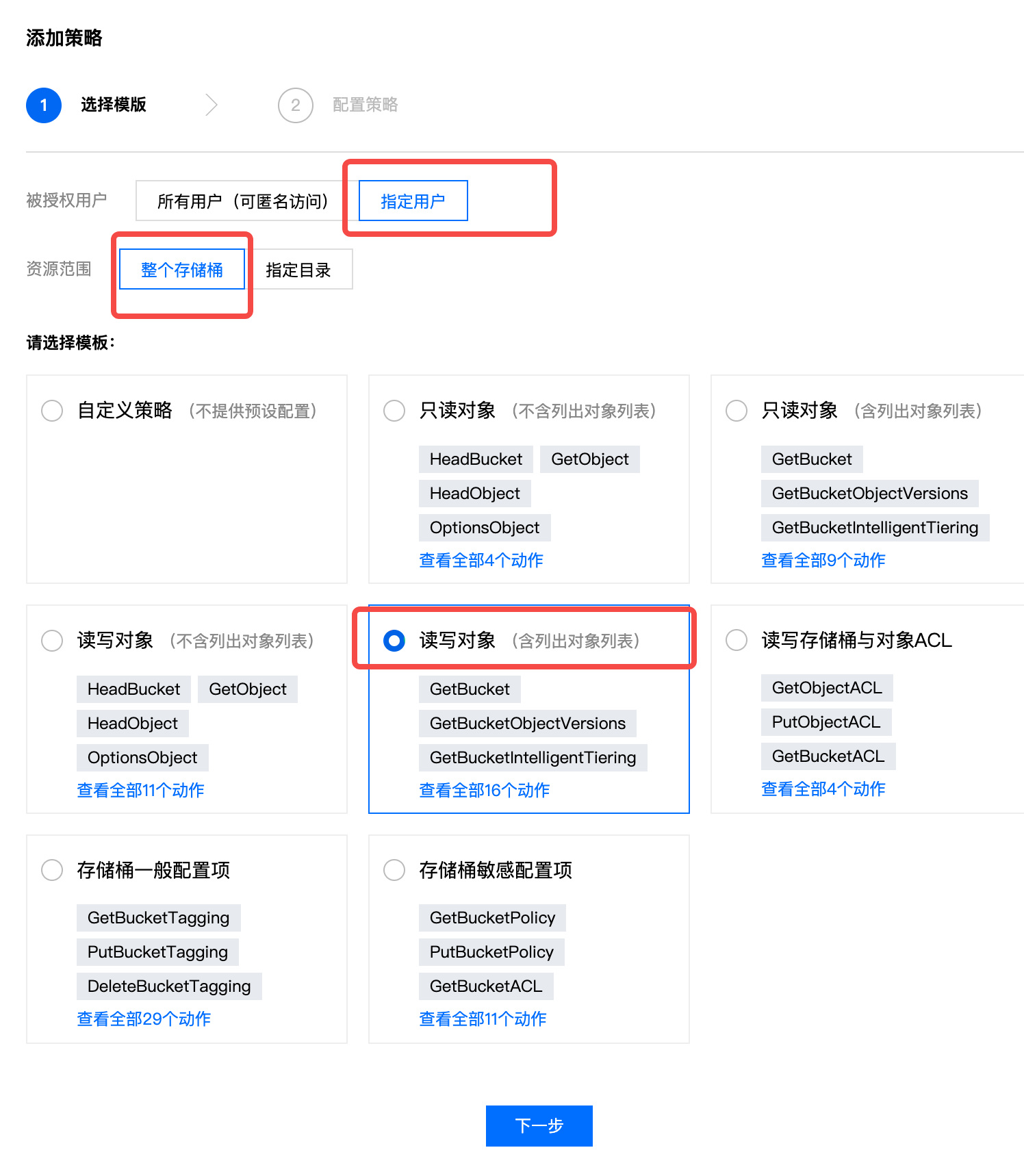Viewport: 1024px width, 1176px height.
Task: Select 读写对象 (不含列出对象列表) radio option
Action: pyautogui.click(x=52, y=641)
